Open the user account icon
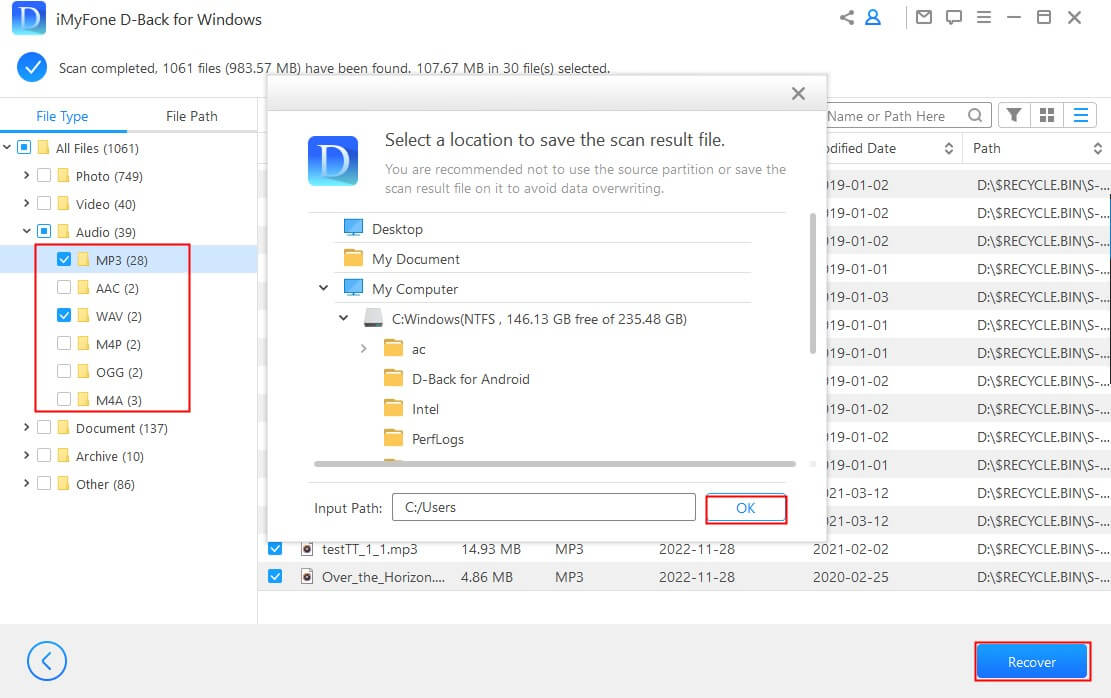This screenshot has width=1111, height=698. pyautogui.click(x=873, y=18)
